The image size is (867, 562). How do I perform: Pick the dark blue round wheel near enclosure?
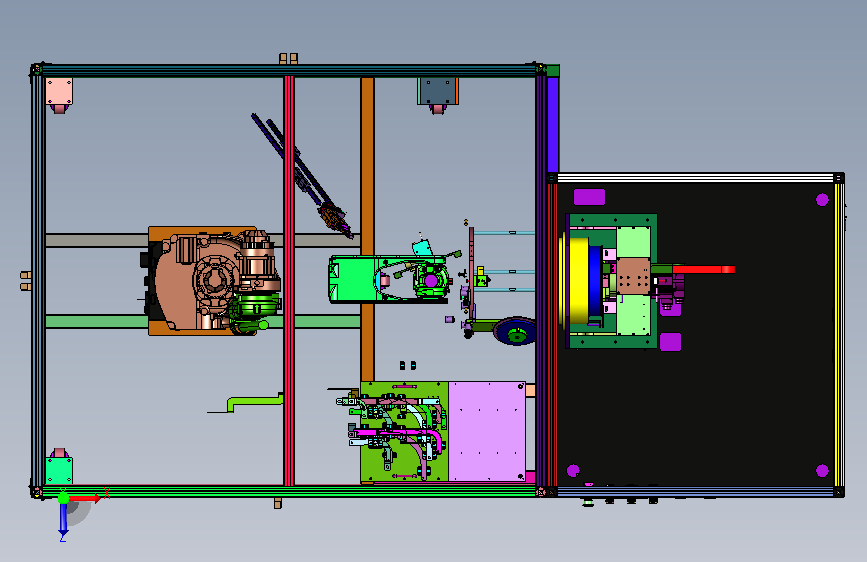coord(516,332)
